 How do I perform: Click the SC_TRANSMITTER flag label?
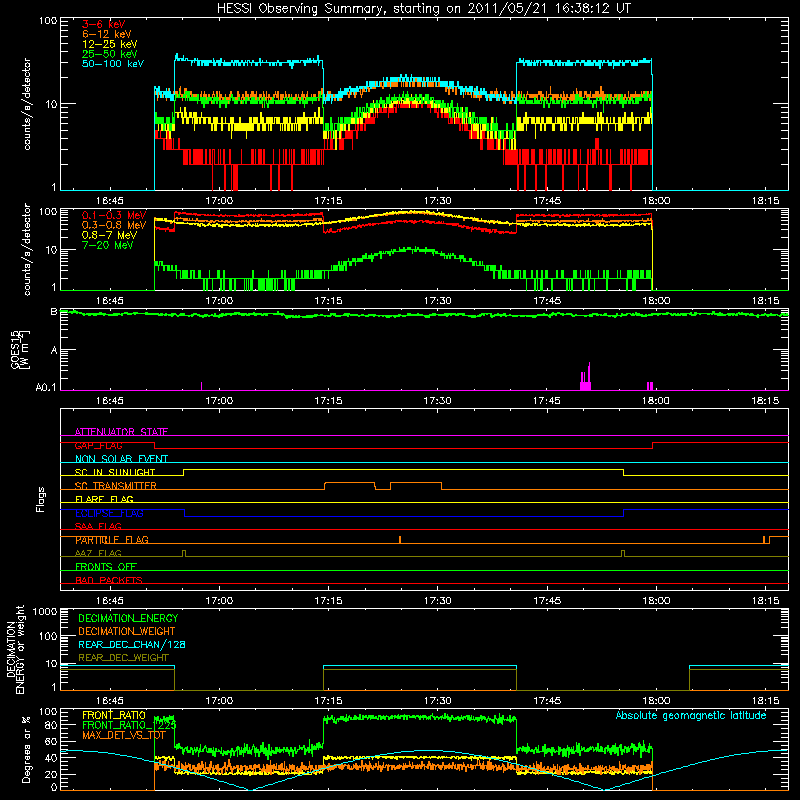click(x=116, y=486)
